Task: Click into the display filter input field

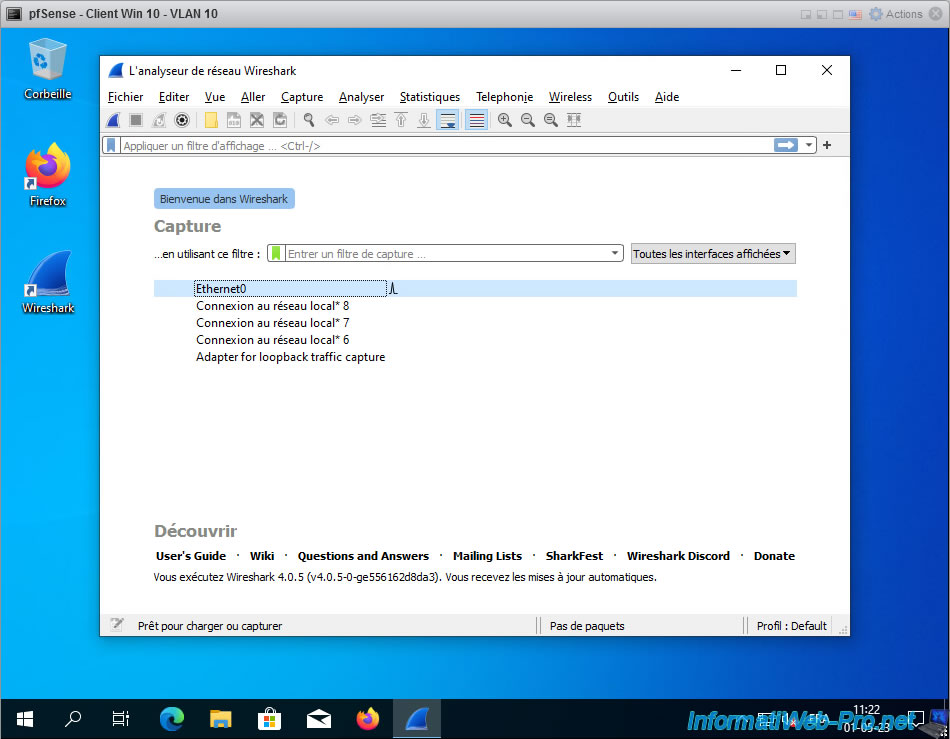Action: pyautogui.click(x=447, y=145)
